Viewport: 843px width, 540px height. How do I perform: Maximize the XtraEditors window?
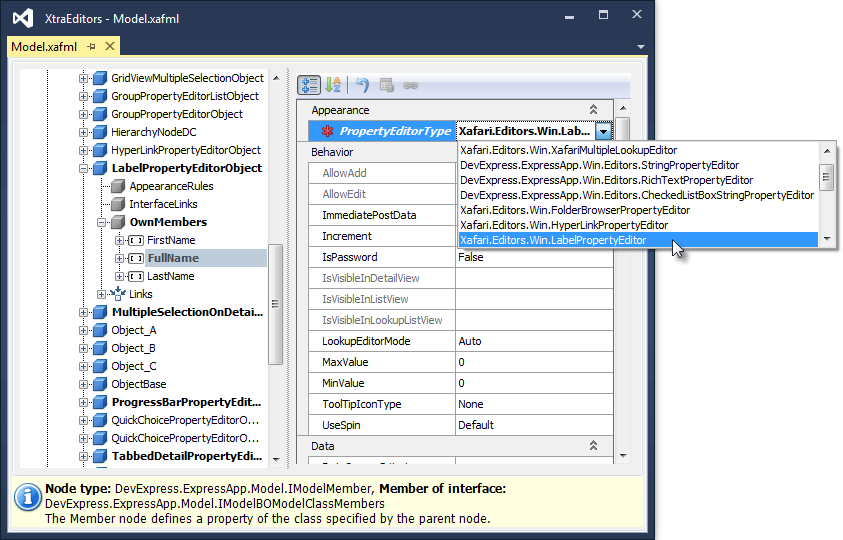pos(603,15)
